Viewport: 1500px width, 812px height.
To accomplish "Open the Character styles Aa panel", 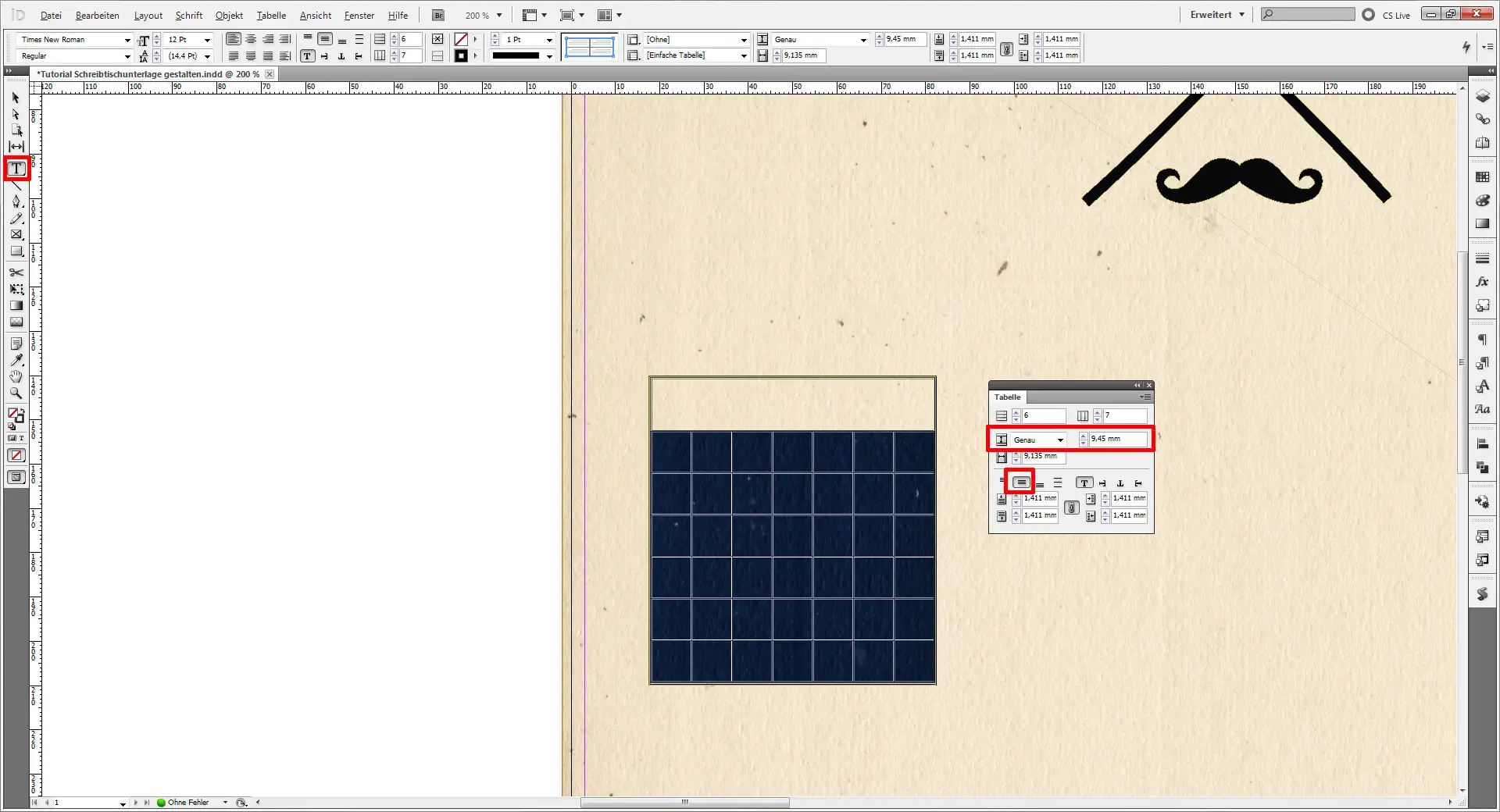I will [x=1482, y=409].
